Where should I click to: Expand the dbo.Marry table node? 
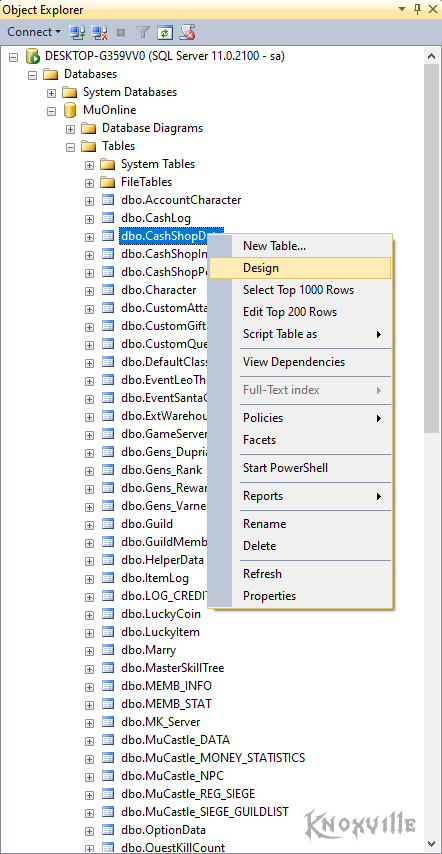89,650
